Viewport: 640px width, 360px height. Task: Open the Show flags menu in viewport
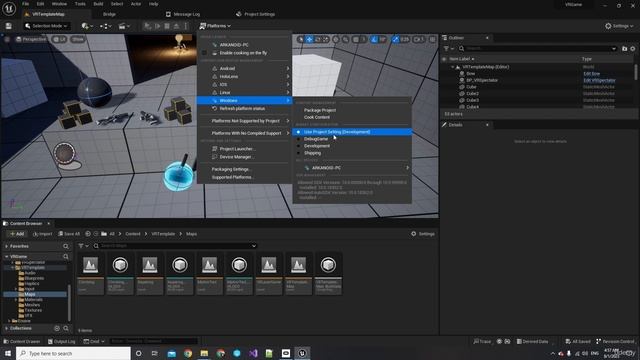click(78, 39)
